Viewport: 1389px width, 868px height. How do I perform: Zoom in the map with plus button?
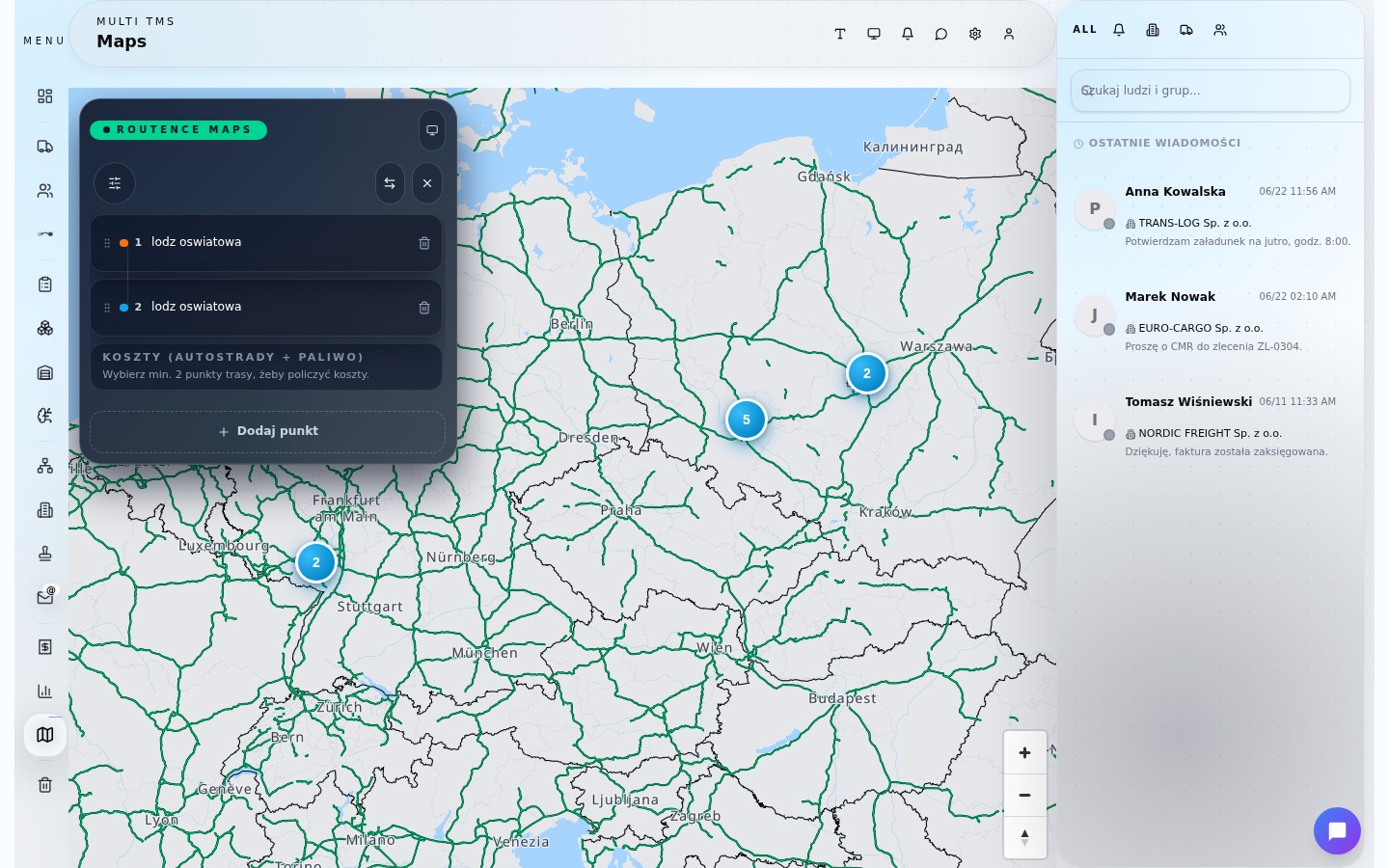click(x=1025, y=752)
